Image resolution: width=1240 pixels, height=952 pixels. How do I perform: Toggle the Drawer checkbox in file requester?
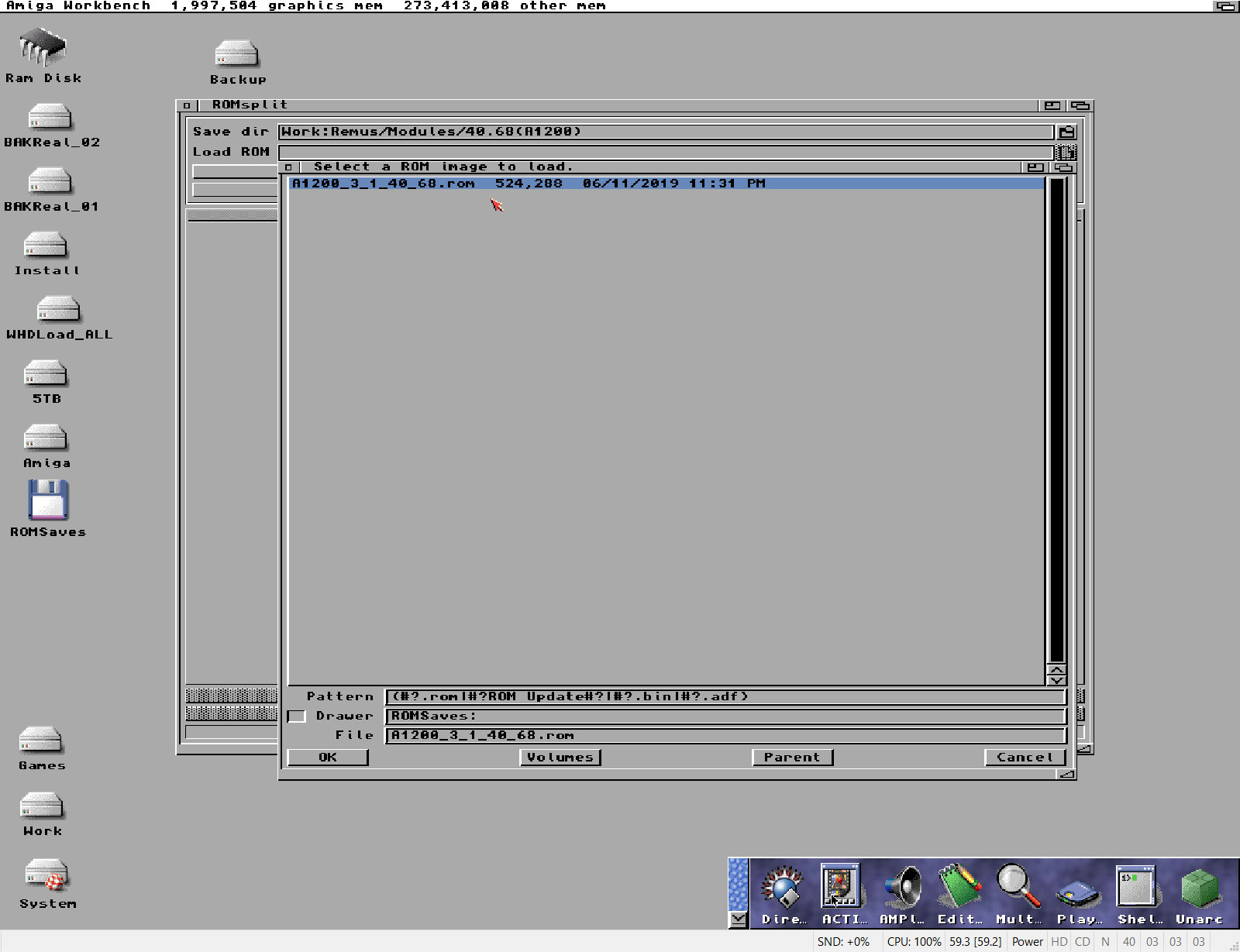296,717
